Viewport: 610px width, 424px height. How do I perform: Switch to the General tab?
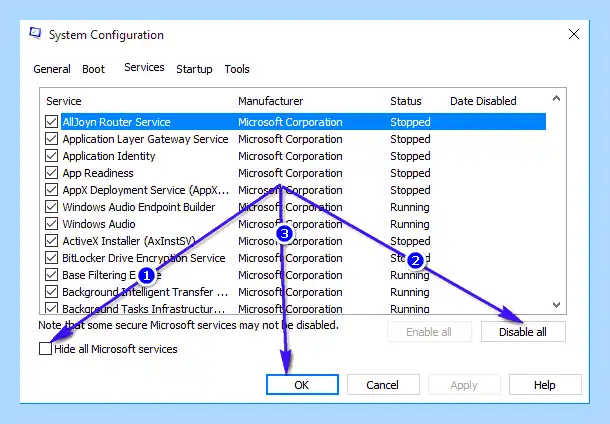tap(52, 69)
